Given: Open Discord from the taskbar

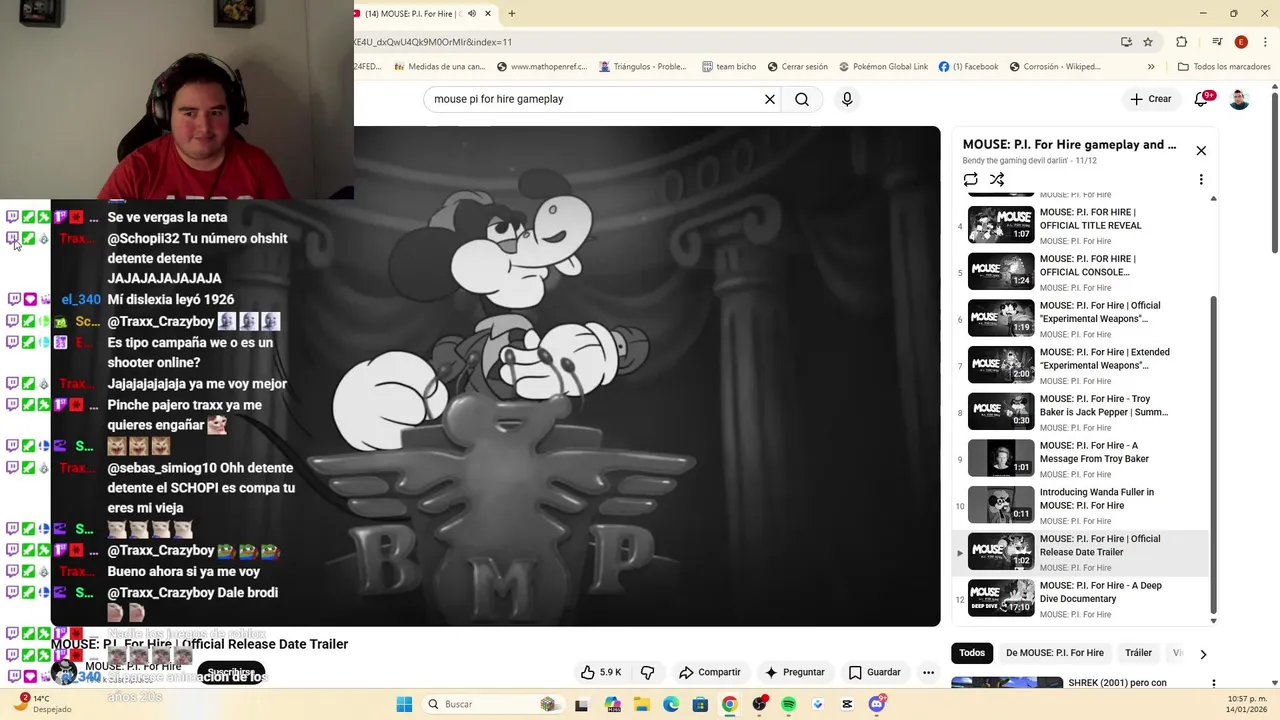Looking at the screenshot, I should pos(877,704).
